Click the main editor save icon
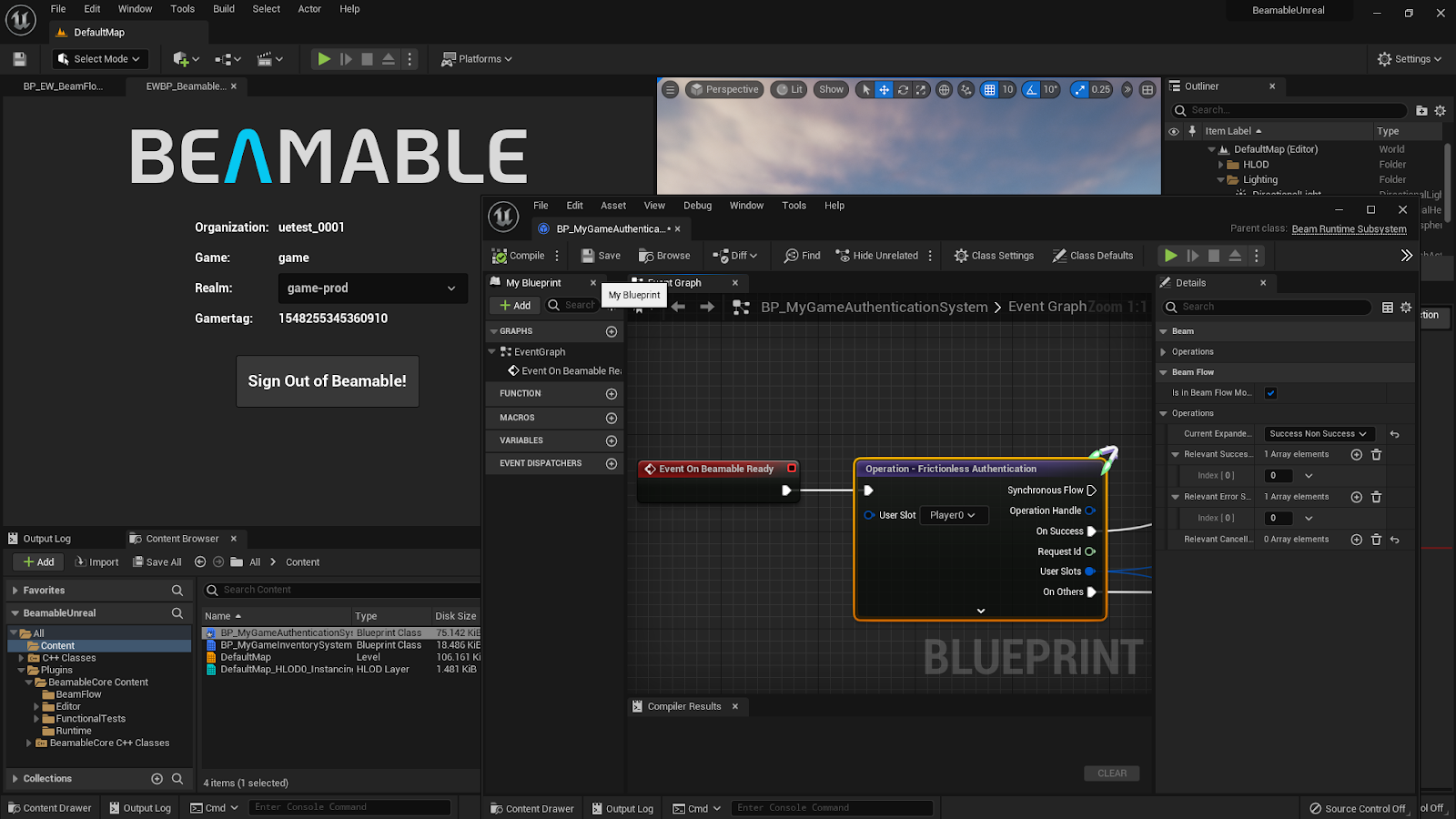The width and height of the screenshot is (1456, 819). point(19,59)
